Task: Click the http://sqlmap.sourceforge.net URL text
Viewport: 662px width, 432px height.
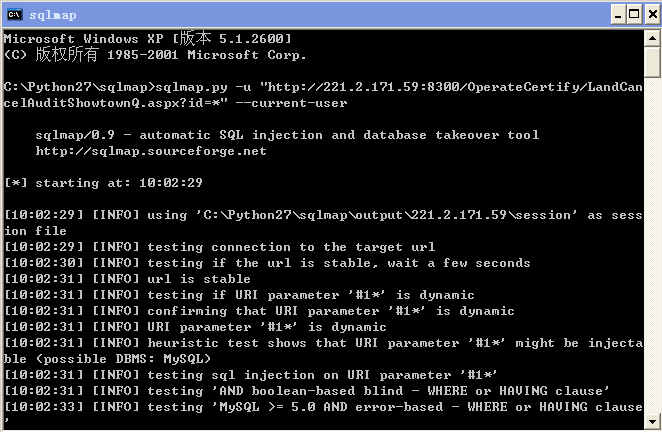Action: pyautogui.click(x=151, y=151)
